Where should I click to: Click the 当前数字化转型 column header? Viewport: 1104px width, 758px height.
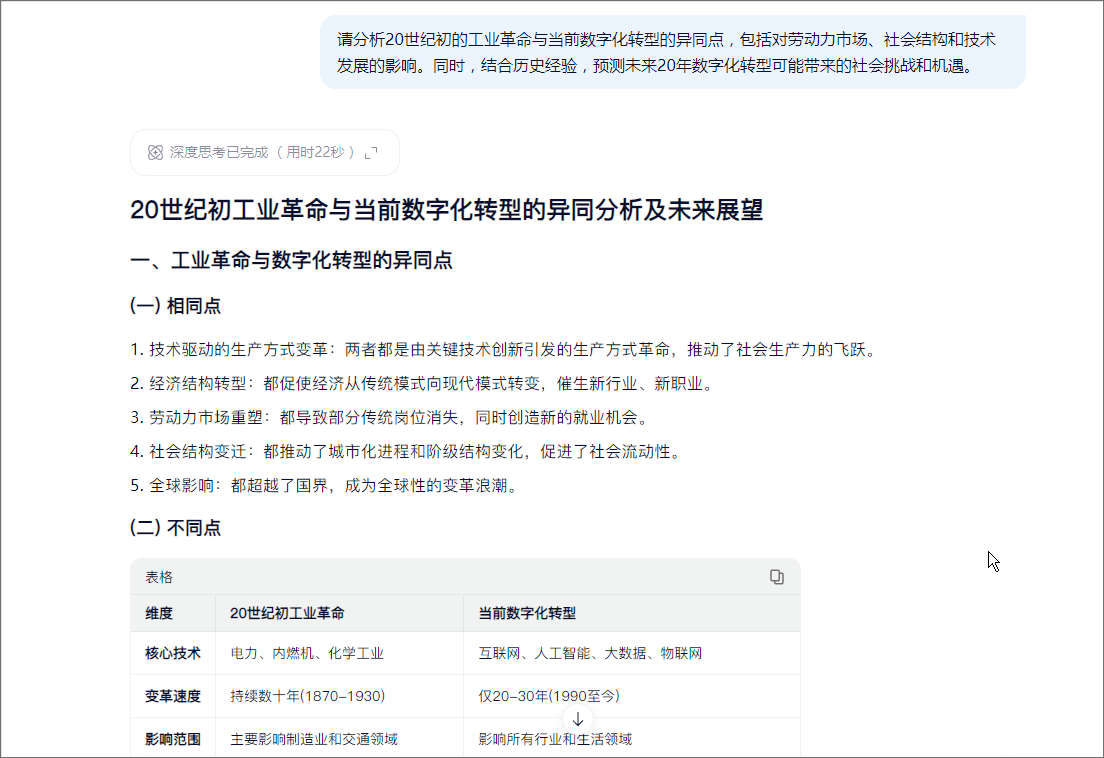click(x=527, y=613)
